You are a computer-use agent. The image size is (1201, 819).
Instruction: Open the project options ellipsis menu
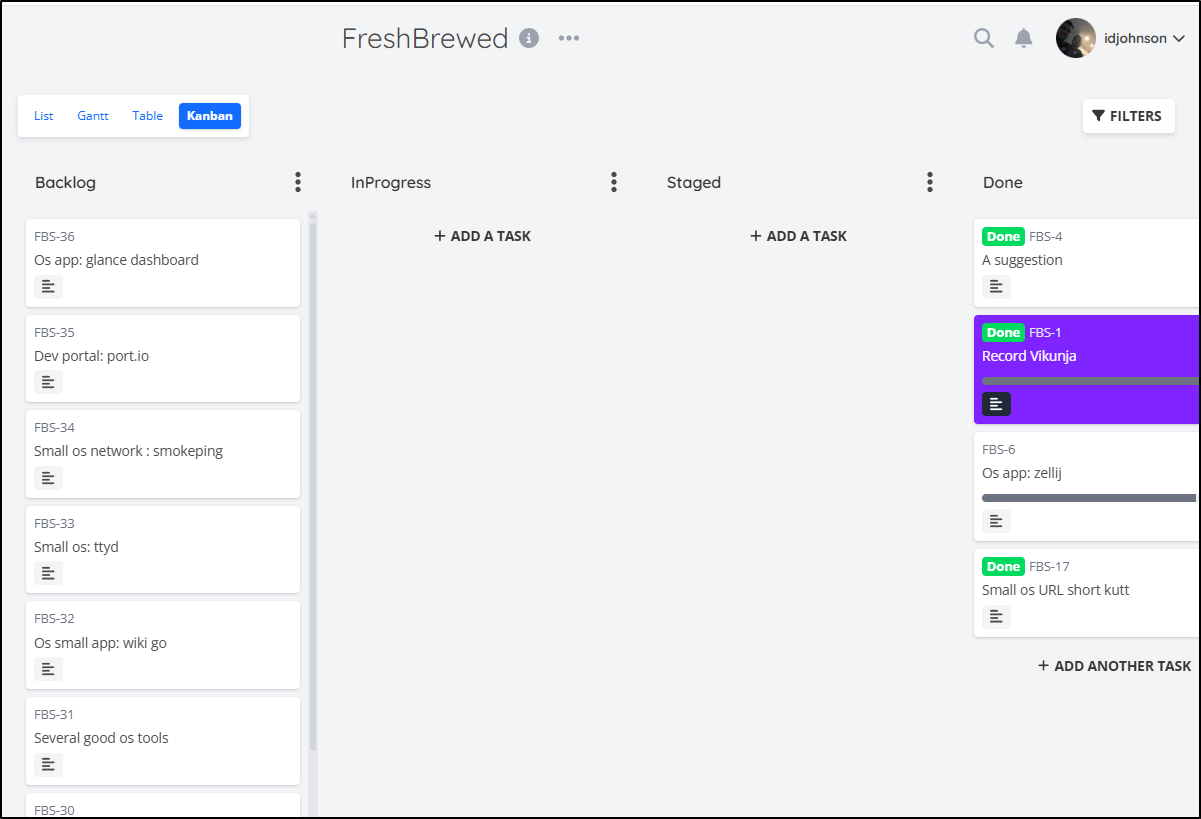click(x=569, y=38)
